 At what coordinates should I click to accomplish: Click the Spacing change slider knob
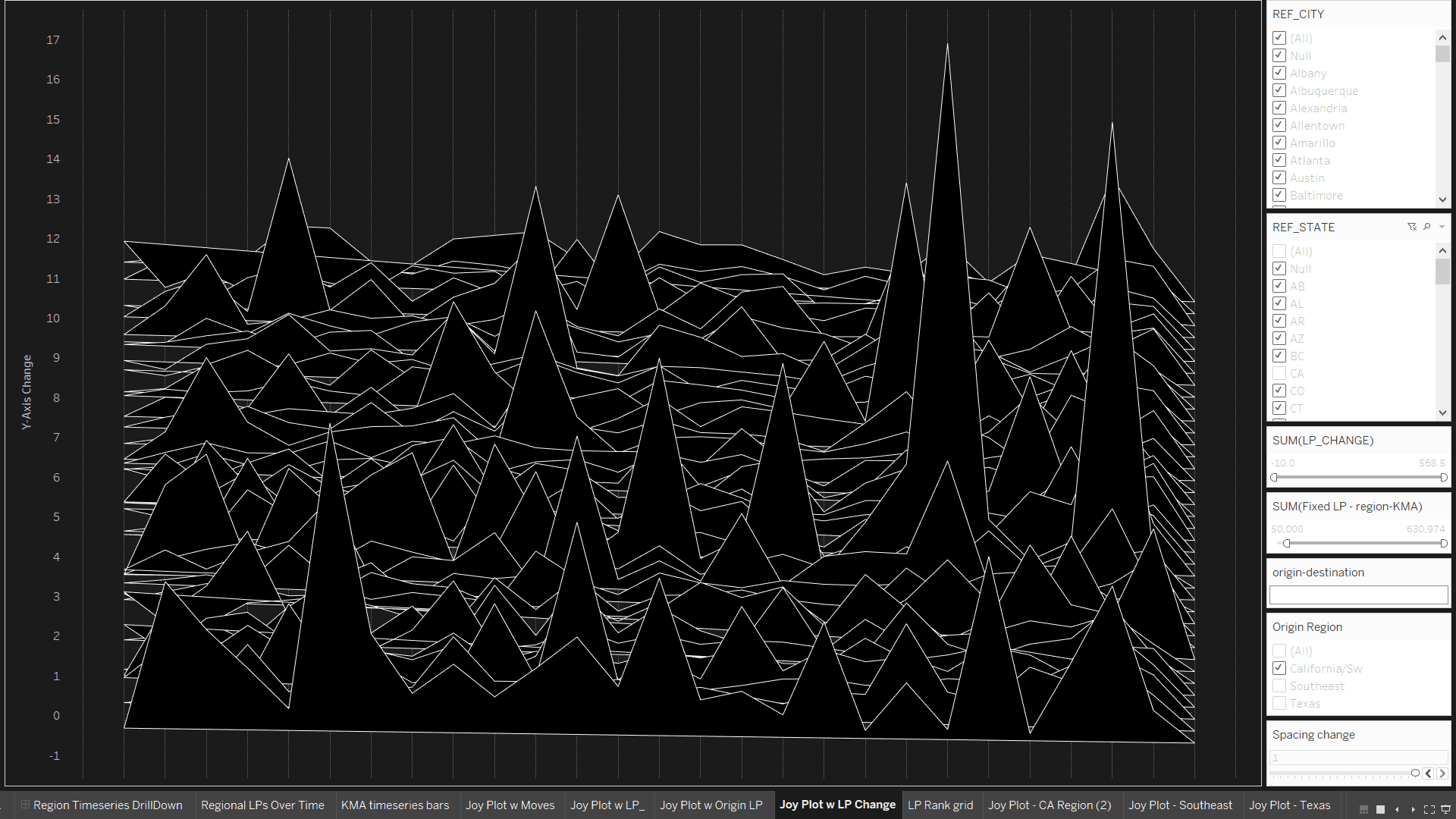[x=1415, y=773]
